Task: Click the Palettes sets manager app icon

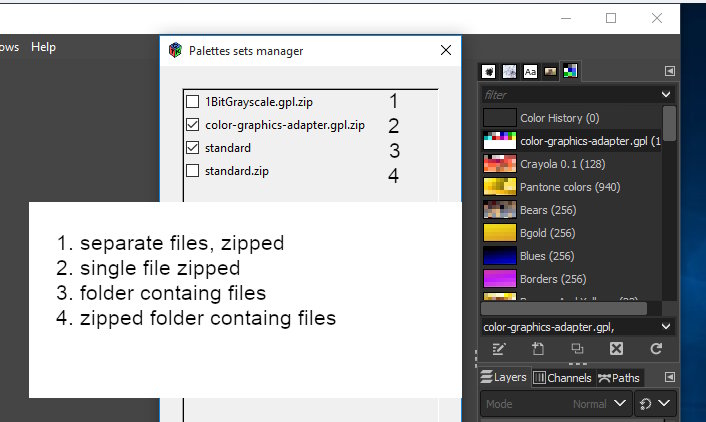Action: (175, 50)
